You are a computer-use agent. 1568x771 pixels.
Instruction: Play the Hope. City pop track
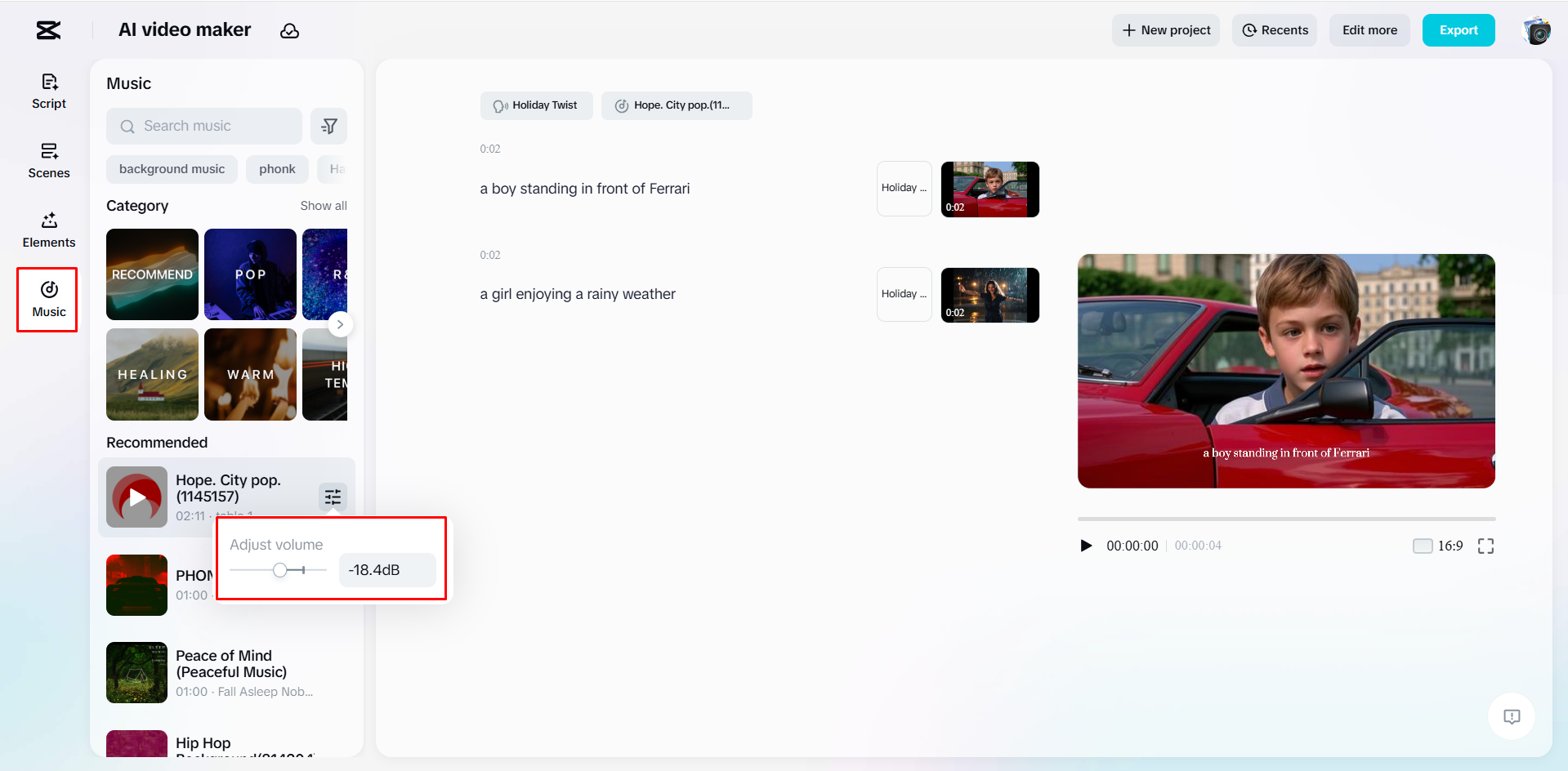coord(136,497)
